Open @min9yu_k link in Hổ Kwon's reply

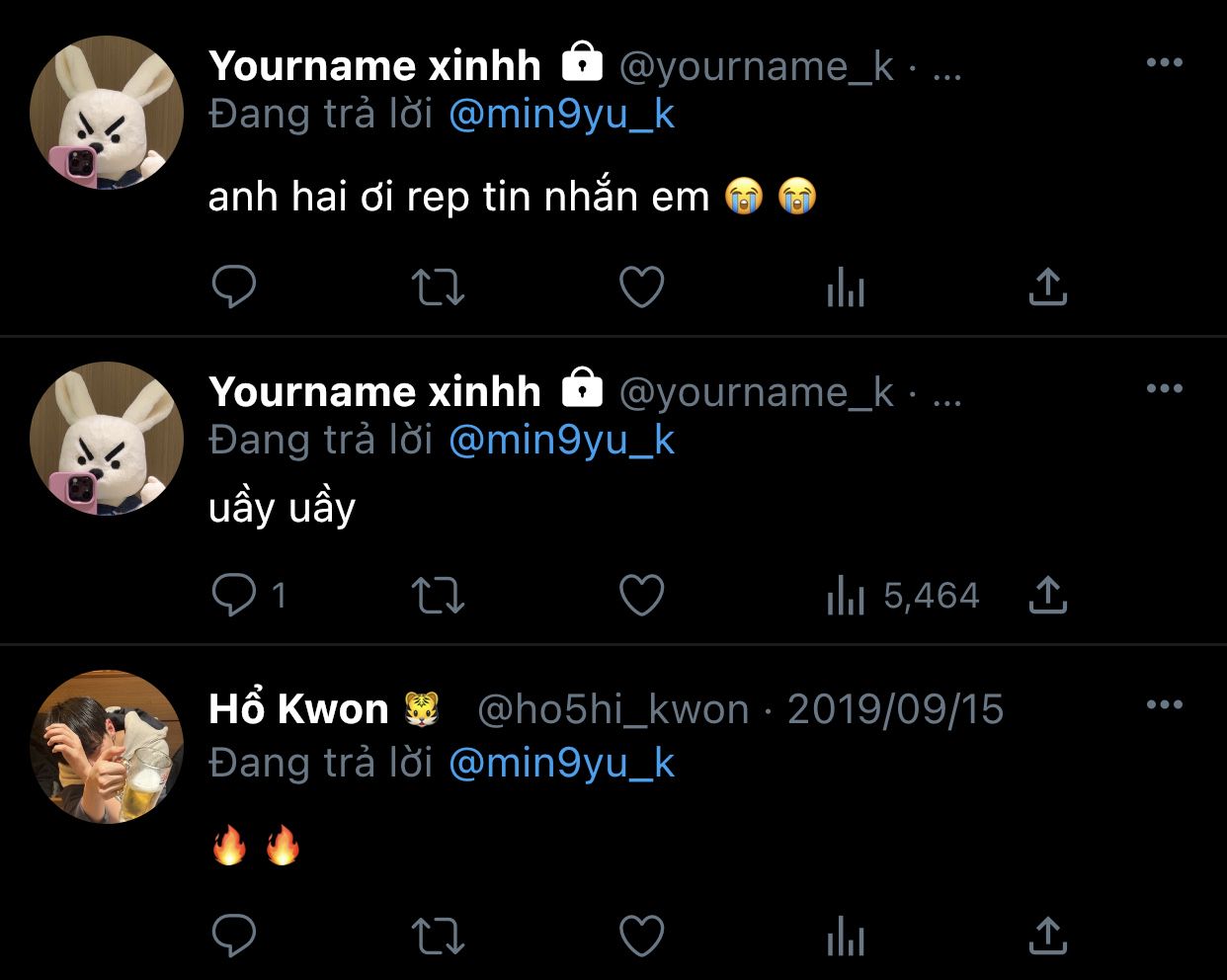(561, 764)
